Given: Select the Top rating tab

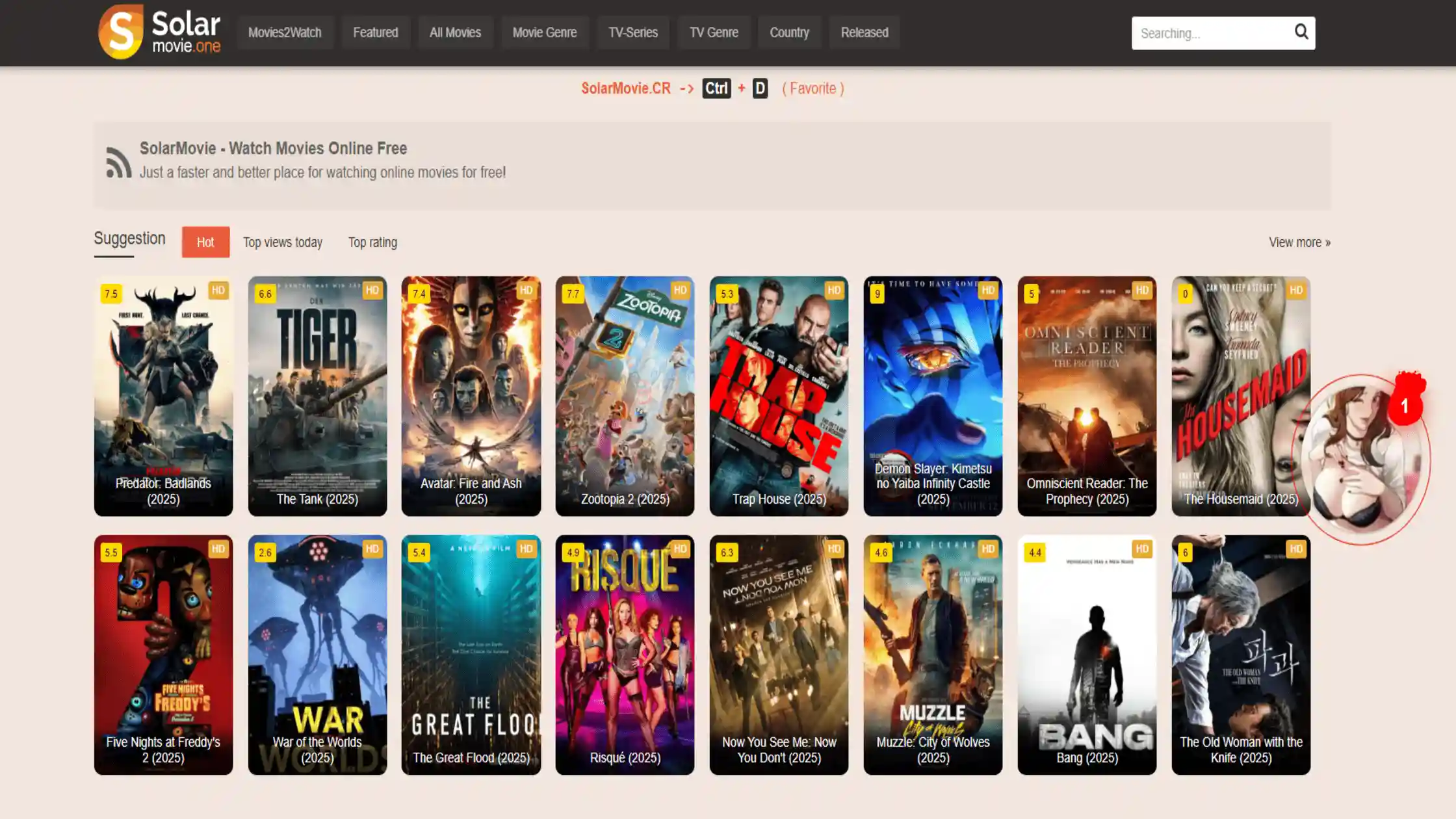Looking at the screenshot, I should [x=372, y=242].
